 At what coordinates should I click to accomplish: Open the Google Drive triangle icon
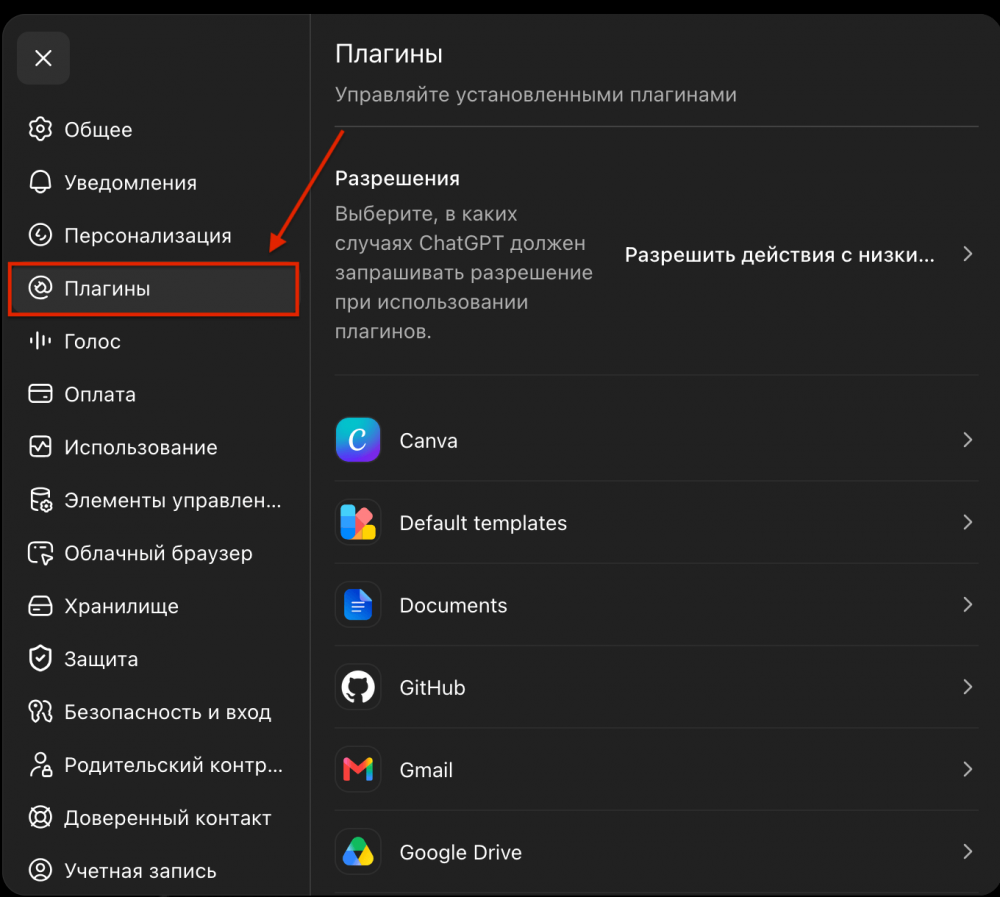pos(358,852)
